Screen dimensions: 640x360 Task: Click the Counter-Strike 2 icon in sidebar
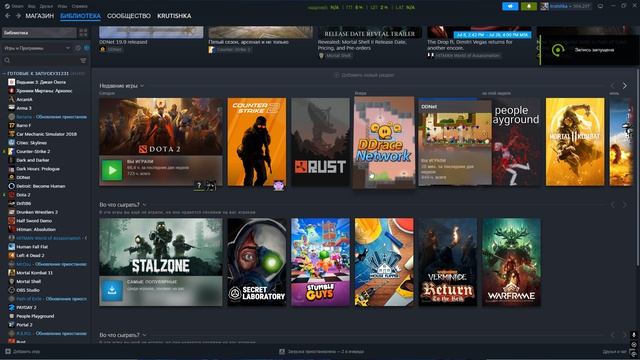pos(11,151)
